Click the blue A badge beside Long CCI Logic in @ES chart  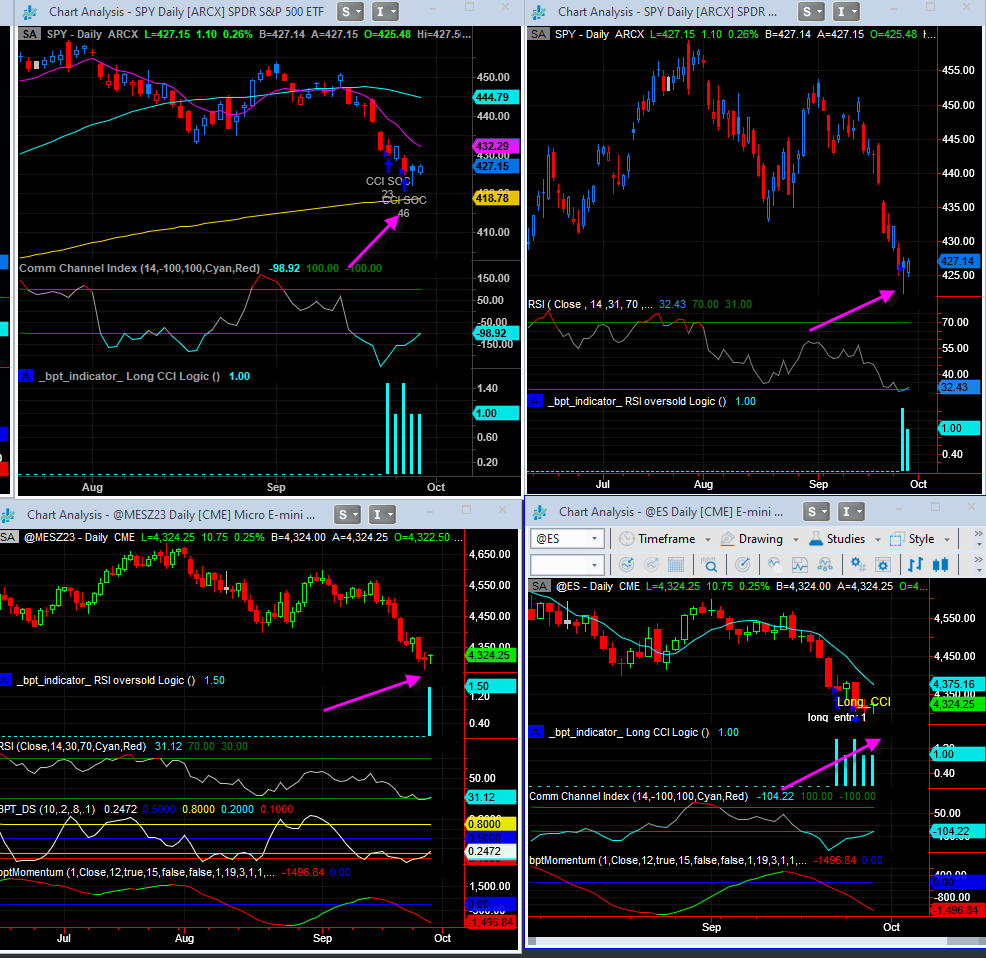click(536, 732)
